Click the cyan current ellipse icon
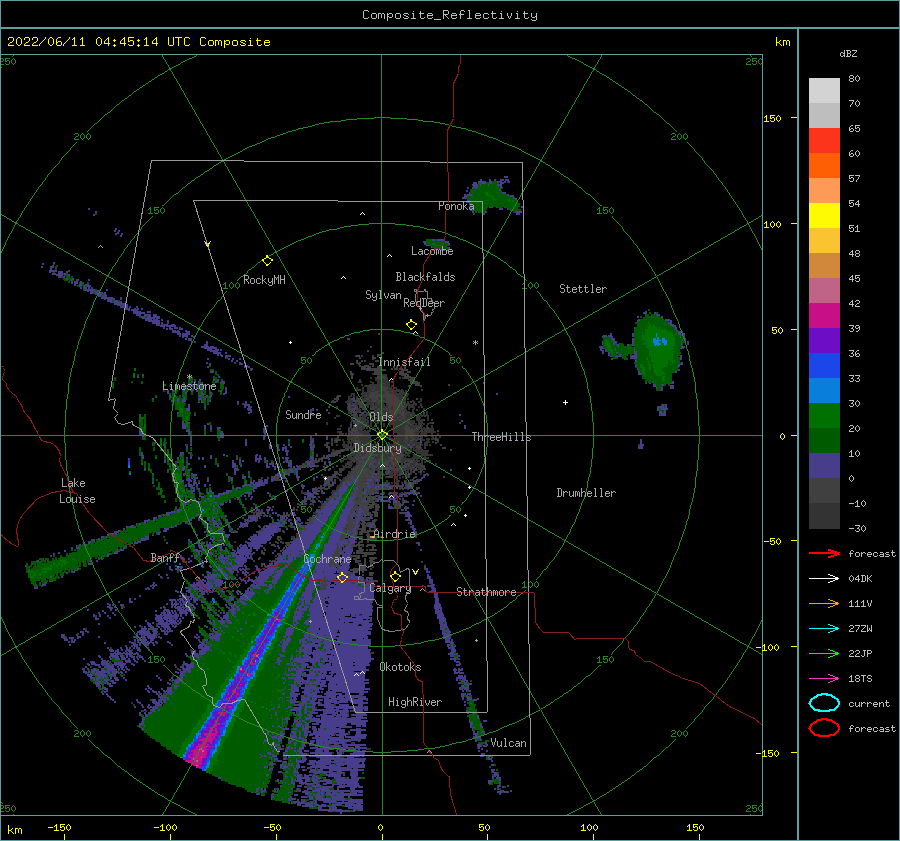Screen dimensions: 900x841 pos(824,703)
